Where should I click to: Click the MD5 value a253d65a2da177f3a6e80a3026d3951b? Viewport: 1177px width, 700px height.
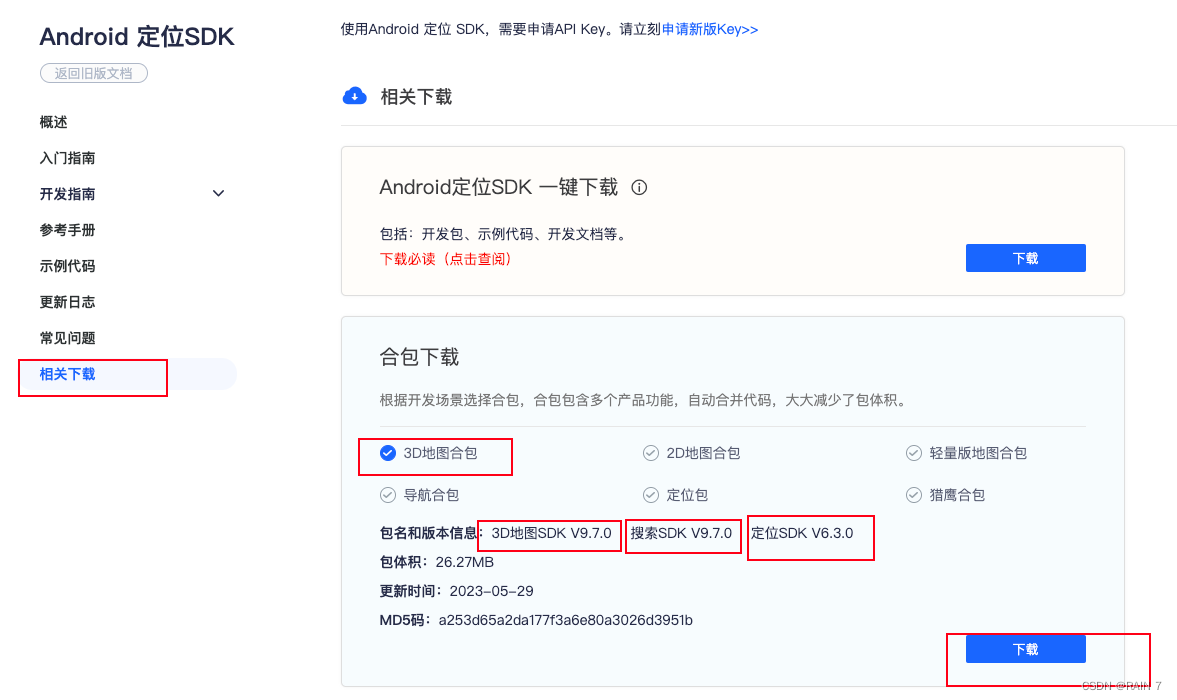tap(565, 620)
